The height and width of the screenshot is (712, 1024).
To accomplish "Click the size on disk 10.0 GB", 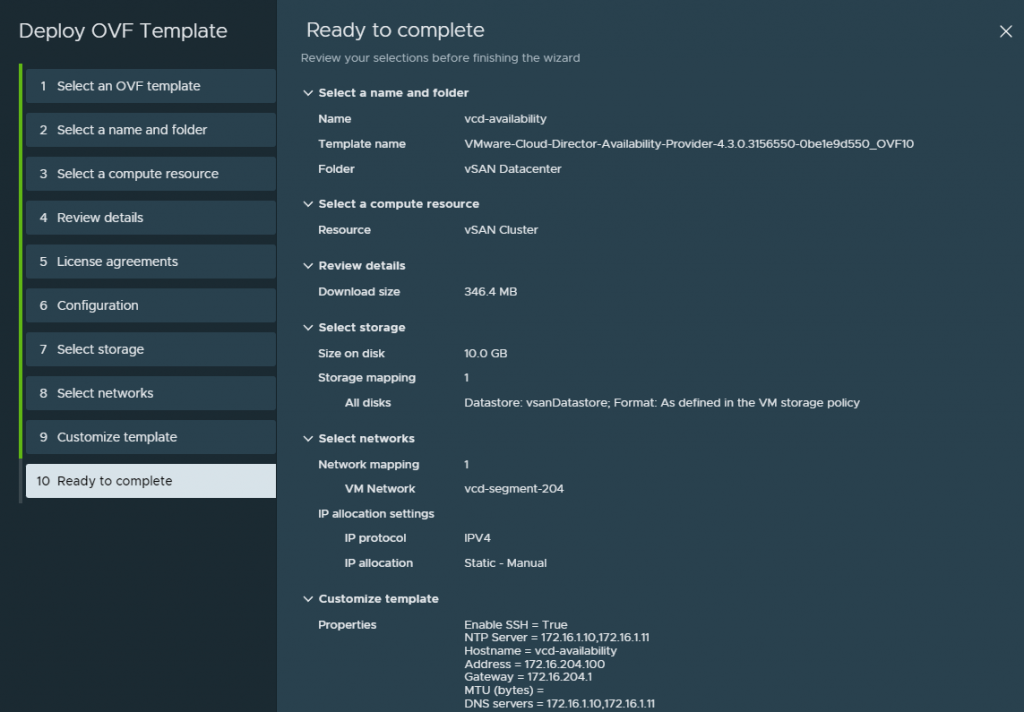I will (x=485, y=353).
